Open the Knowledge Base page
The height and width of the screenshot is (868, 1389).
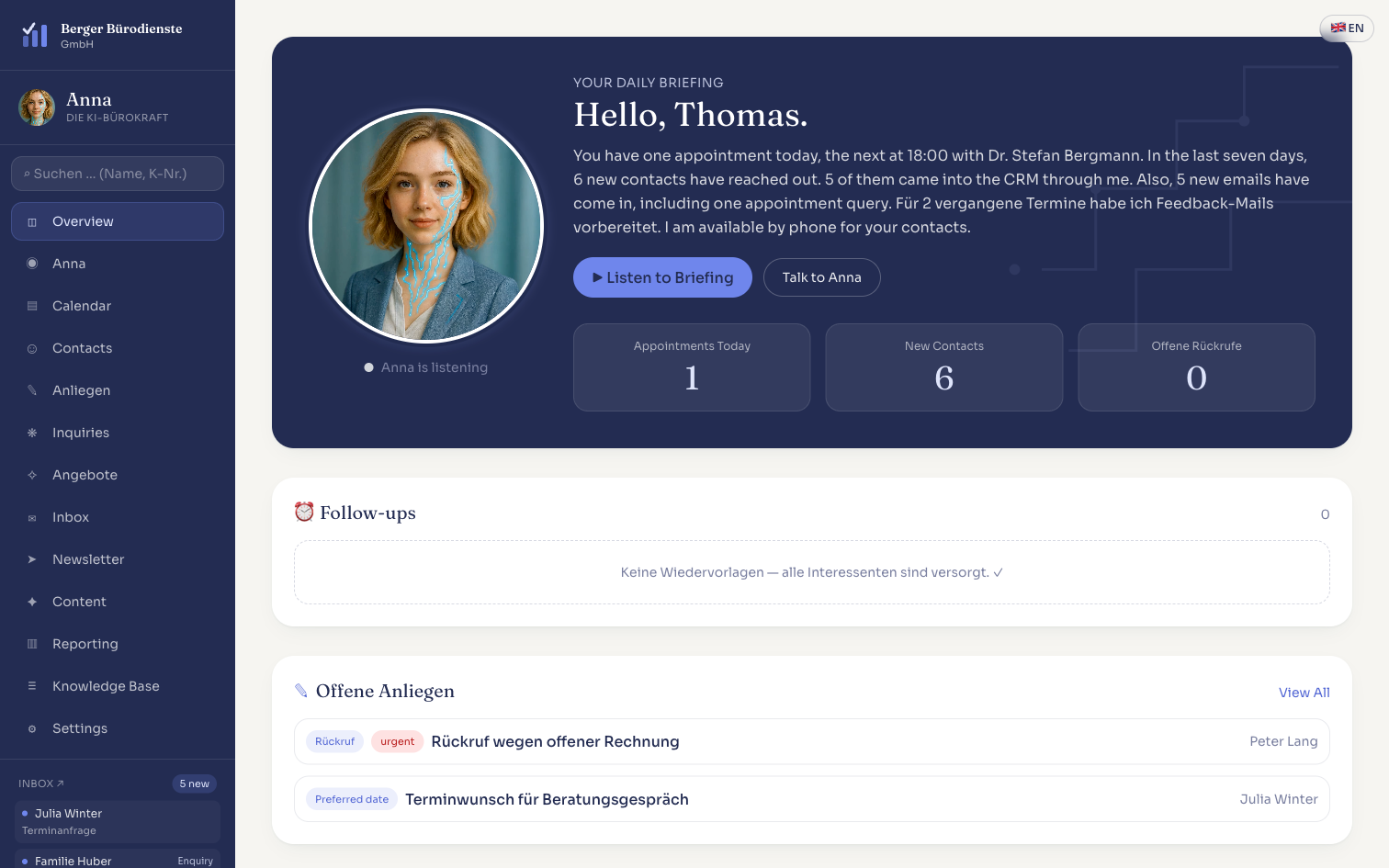[118, 686]
